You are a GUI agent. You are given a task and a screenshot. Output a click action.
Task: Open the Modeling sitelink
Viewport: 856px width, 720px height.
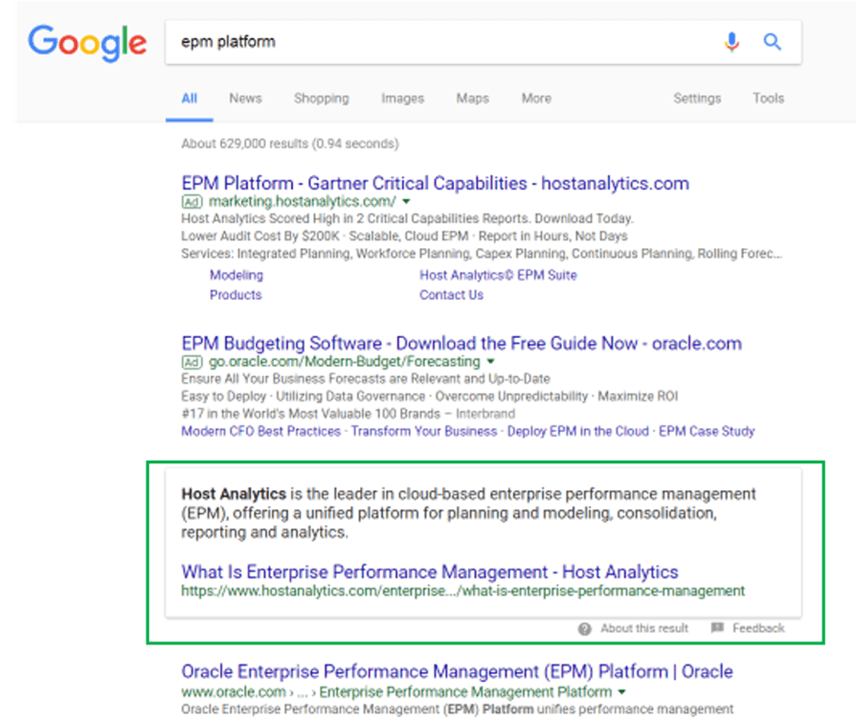(236, 276)
